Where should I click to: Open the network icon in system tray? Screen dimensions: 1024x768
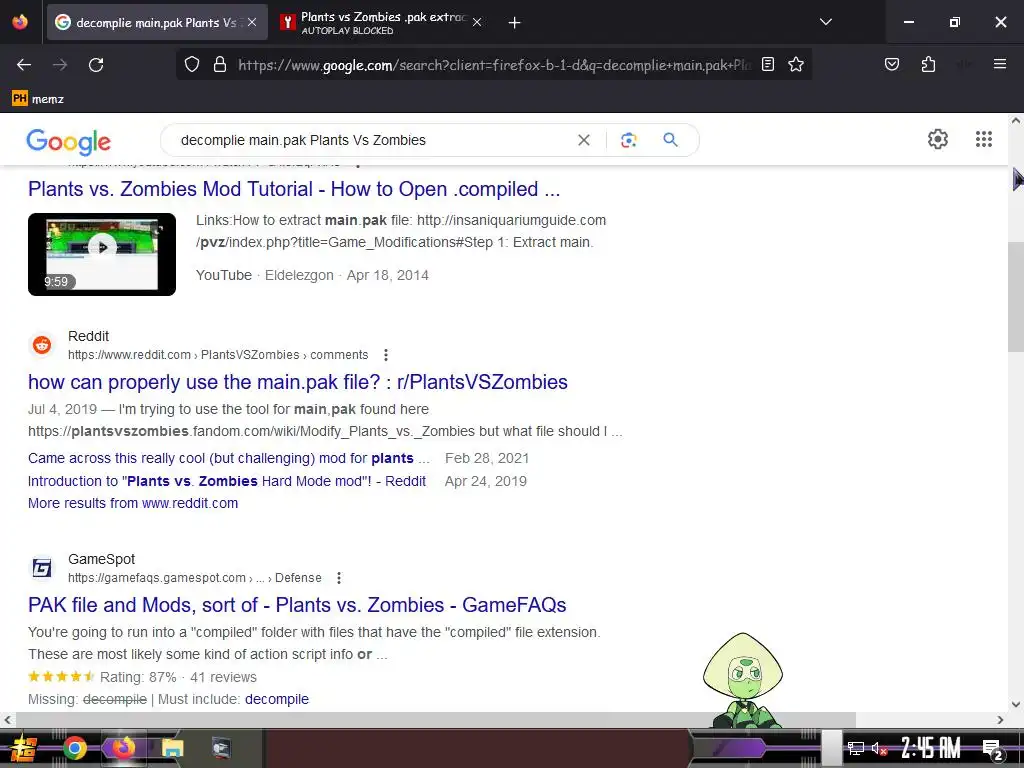(x=856, y=748)
